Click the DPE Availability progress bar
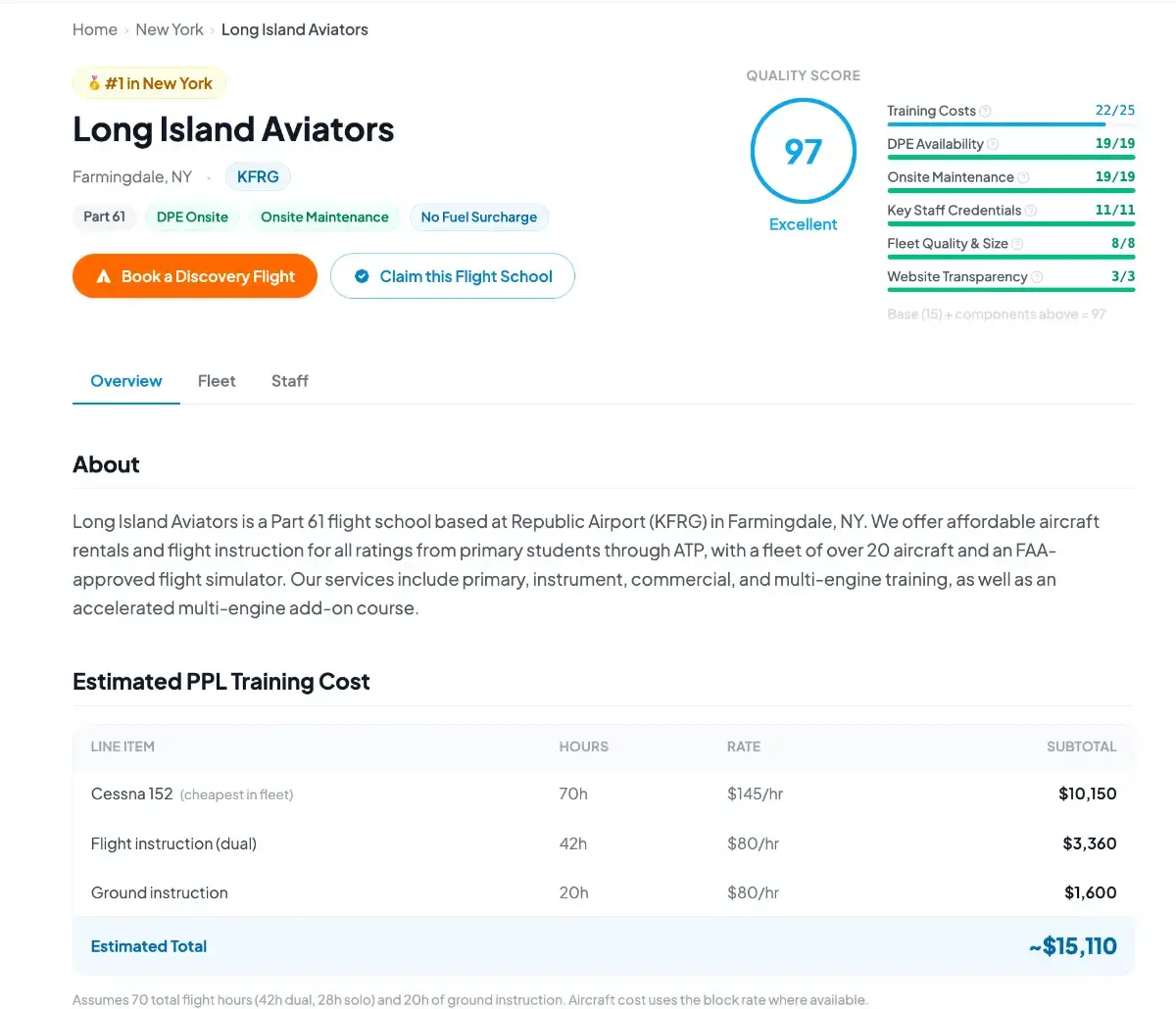Screen dimensions: 1176x1009 1011,158
